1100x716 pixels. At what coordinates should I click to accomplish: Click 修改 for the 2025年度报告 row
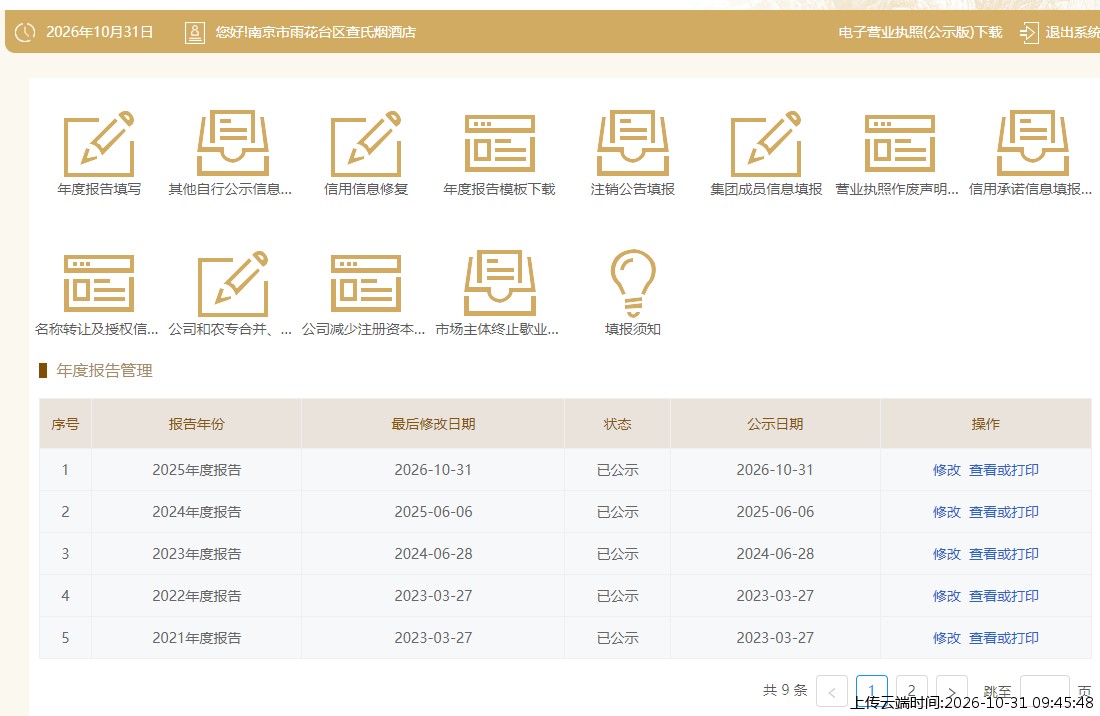point(946,470)
